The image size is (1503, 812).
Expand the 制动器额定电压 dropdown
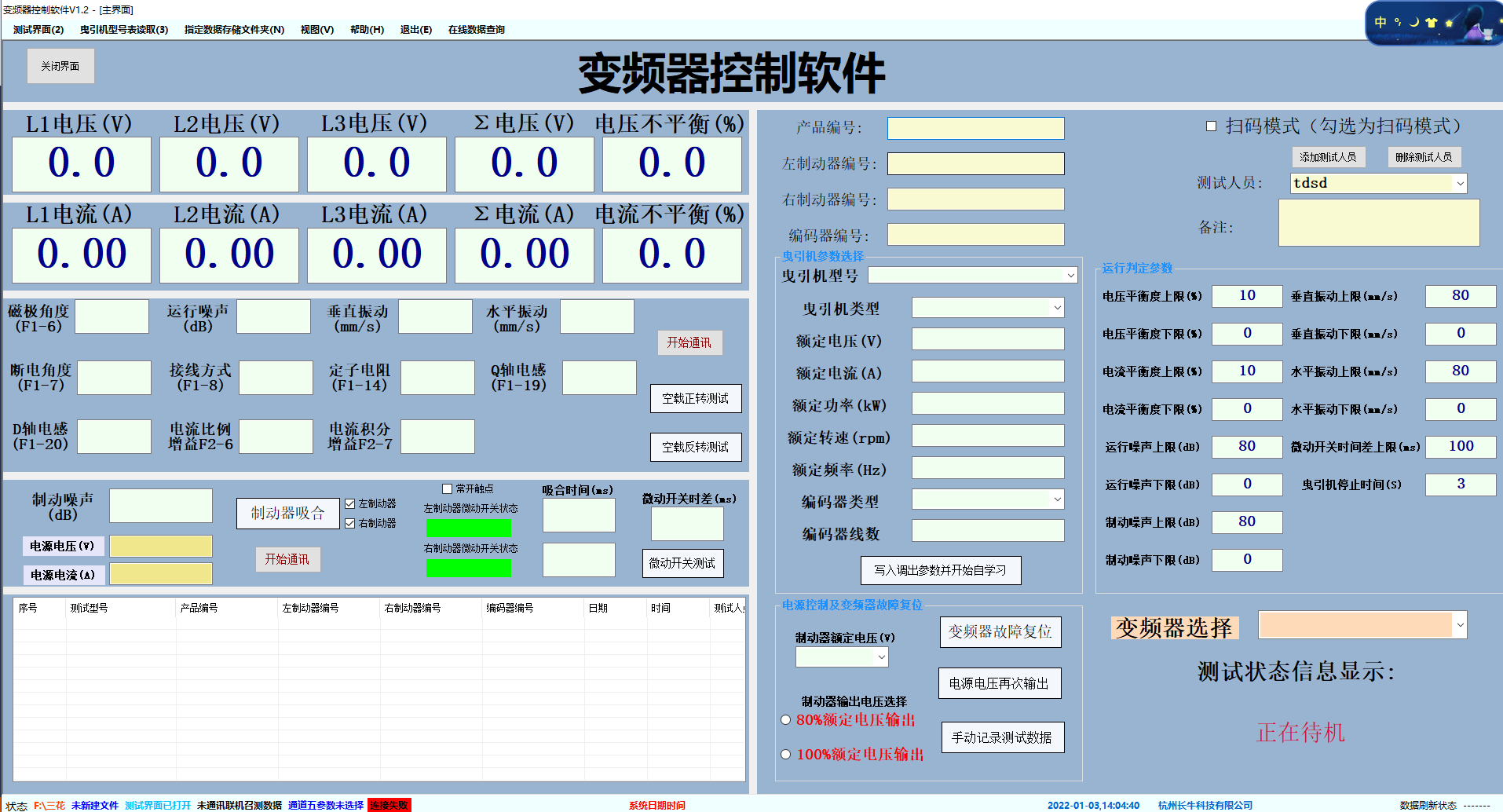(881, 657)
